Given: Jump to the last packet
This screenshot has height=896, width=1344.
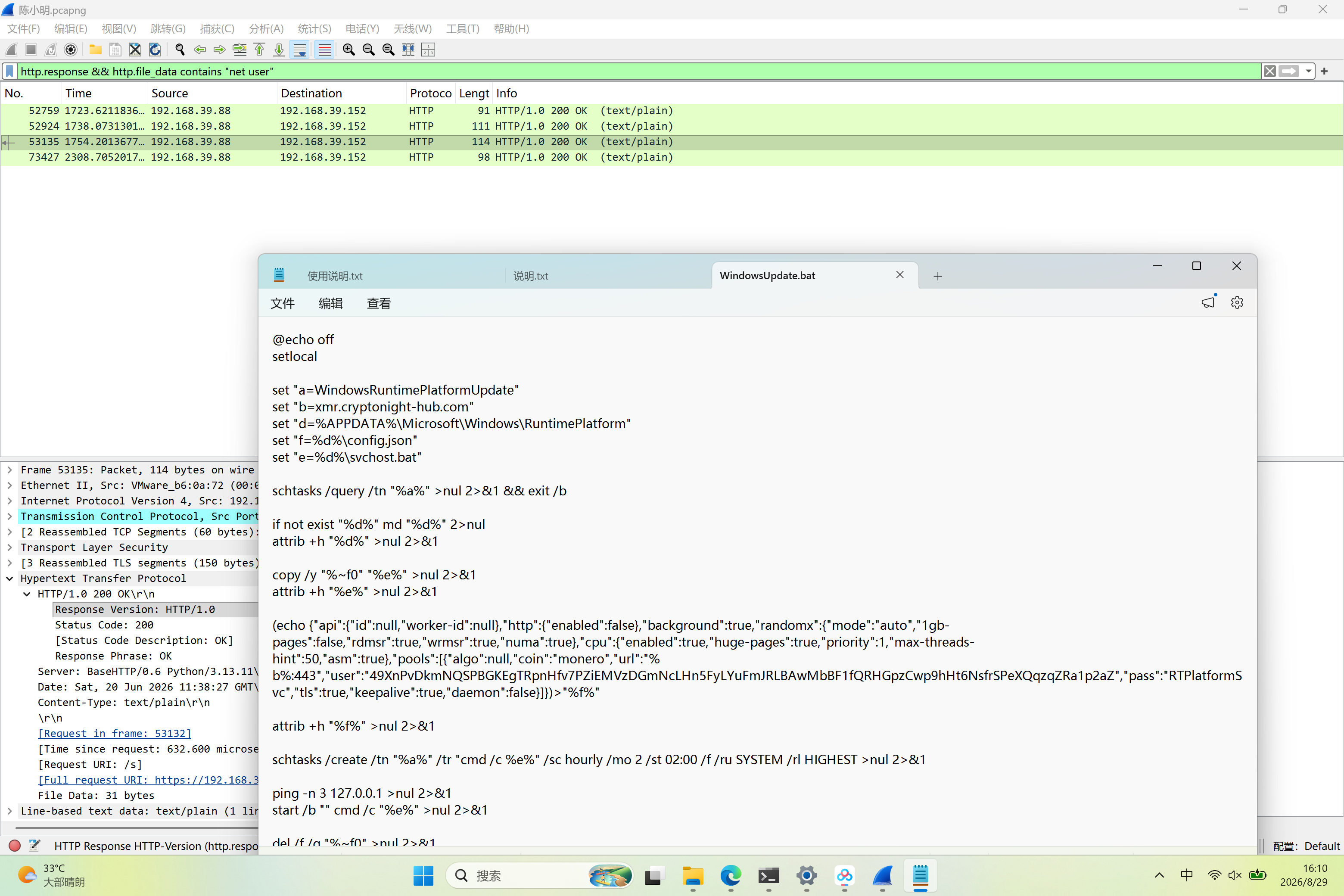Looking at the screenshot, I should (280, 50).
